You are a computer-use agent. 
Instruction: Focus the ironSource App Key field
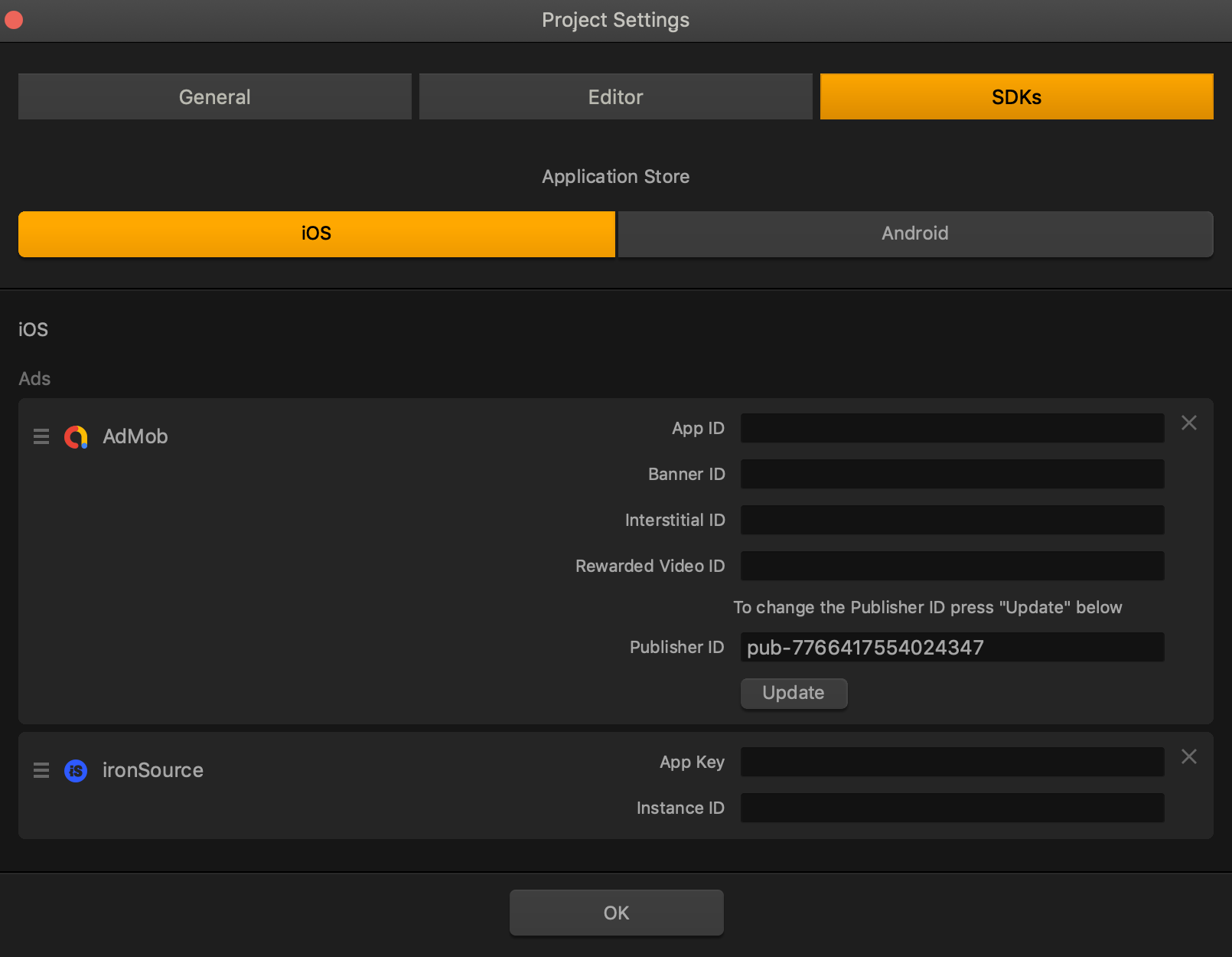pyautogui.click(x=952, y=763)
